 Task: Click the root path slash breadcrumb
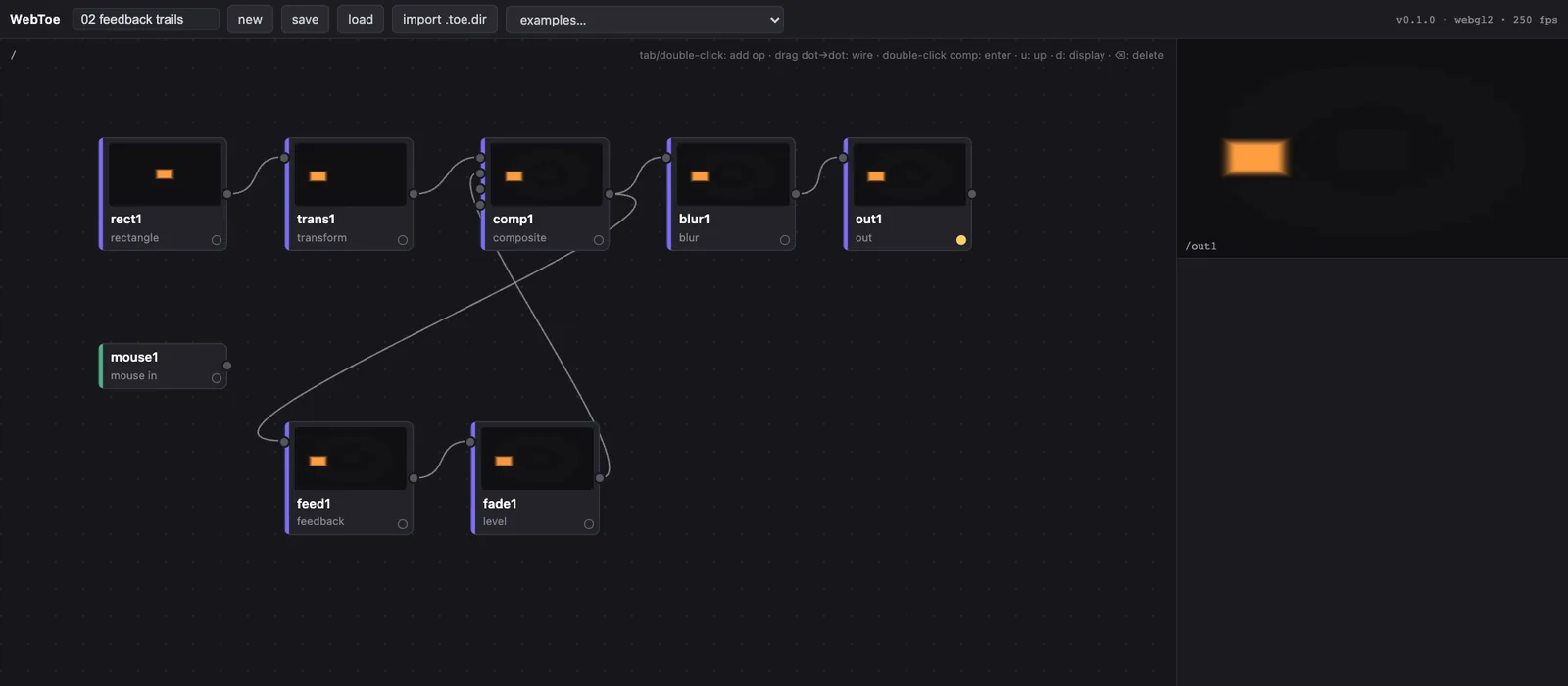(13, 55)
